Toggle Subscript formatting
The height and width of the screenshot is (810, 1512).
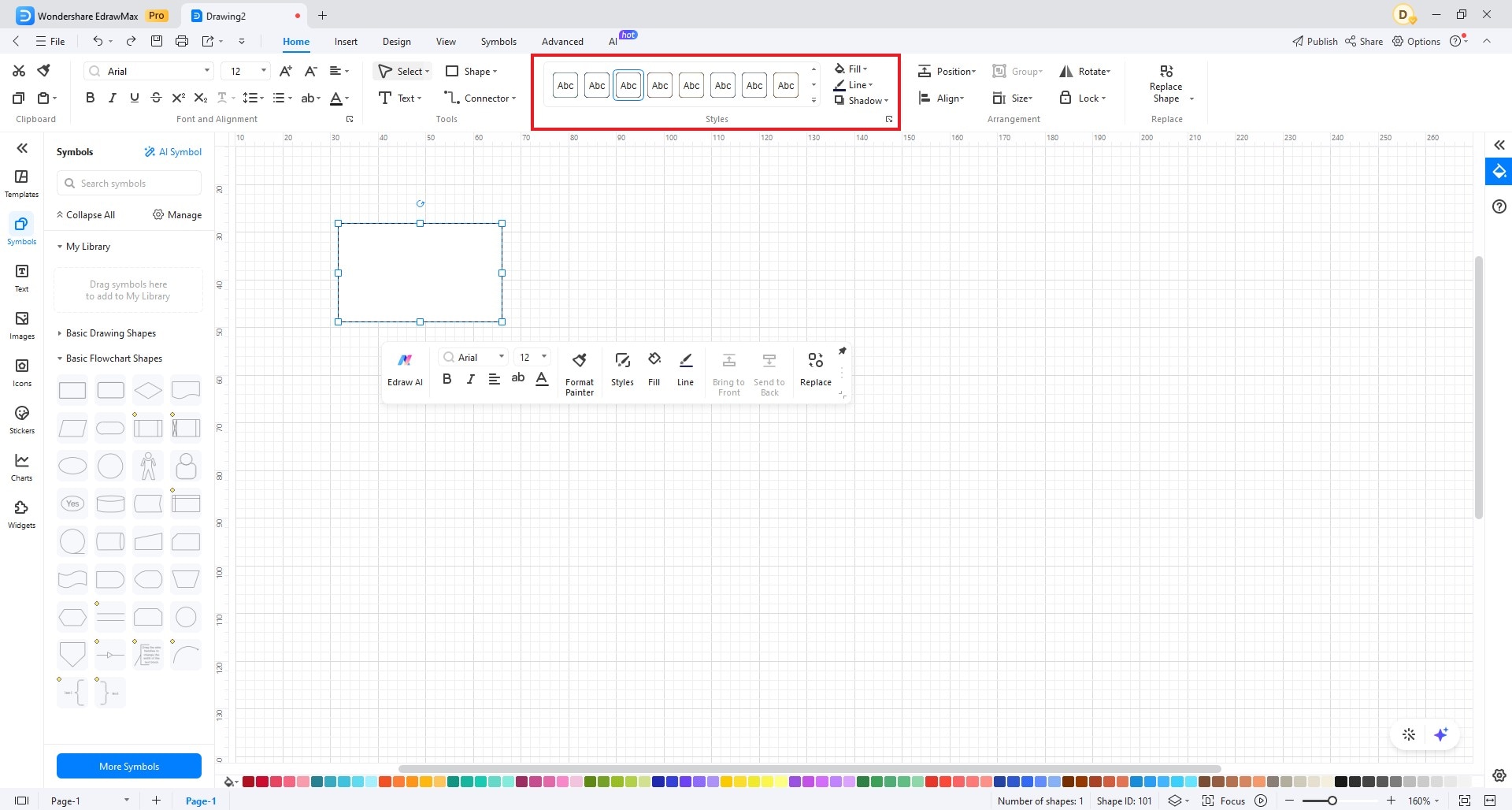(x=201, y=98)
